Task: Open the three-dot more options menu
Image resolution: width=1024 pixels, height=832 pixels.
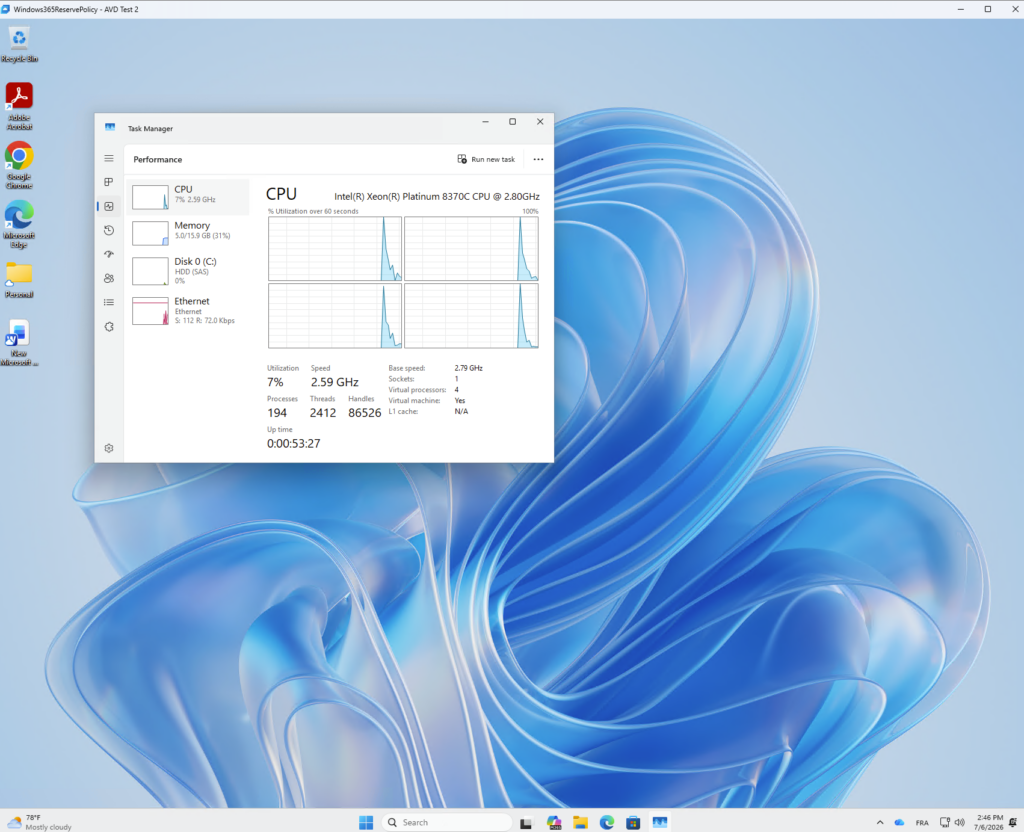Action: click(538, 159)
